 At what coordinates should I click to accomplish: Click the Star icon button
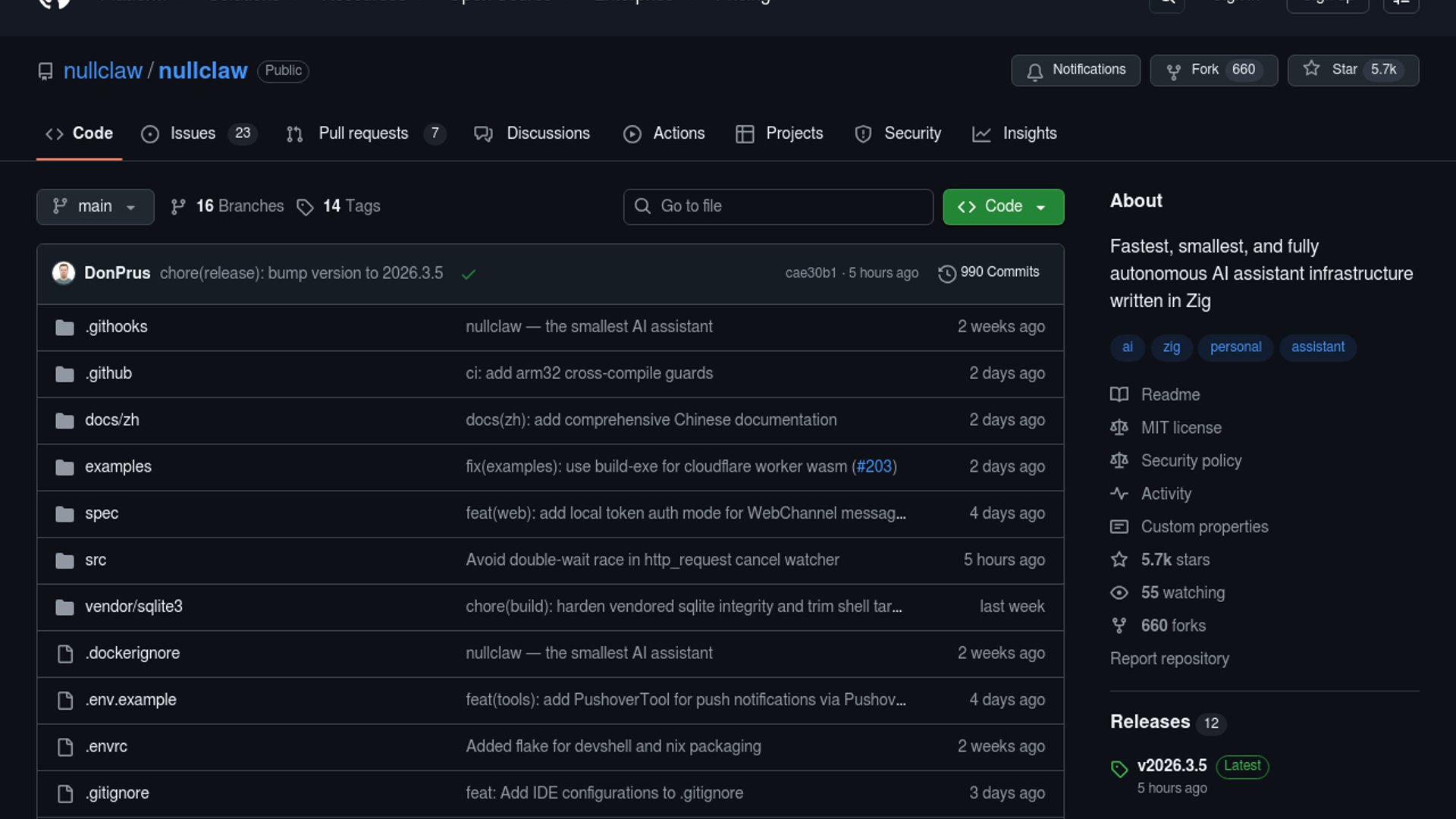point(1311,69)
